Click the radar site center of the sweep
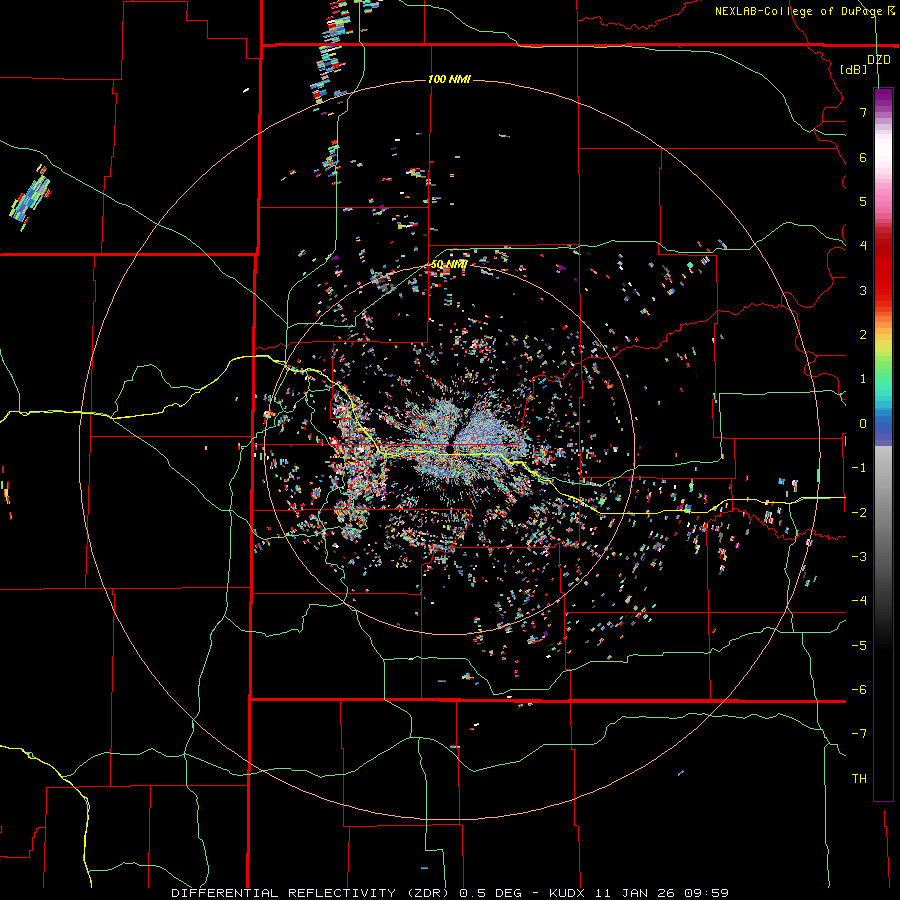The width and height of the screenshot is (900, 900). tap(449, 449)
